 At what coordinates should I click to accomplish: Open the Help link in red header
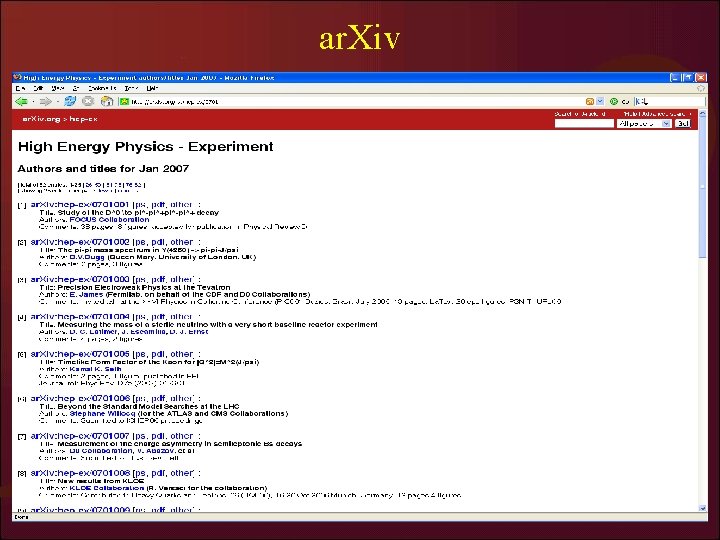tap(629, 113)
